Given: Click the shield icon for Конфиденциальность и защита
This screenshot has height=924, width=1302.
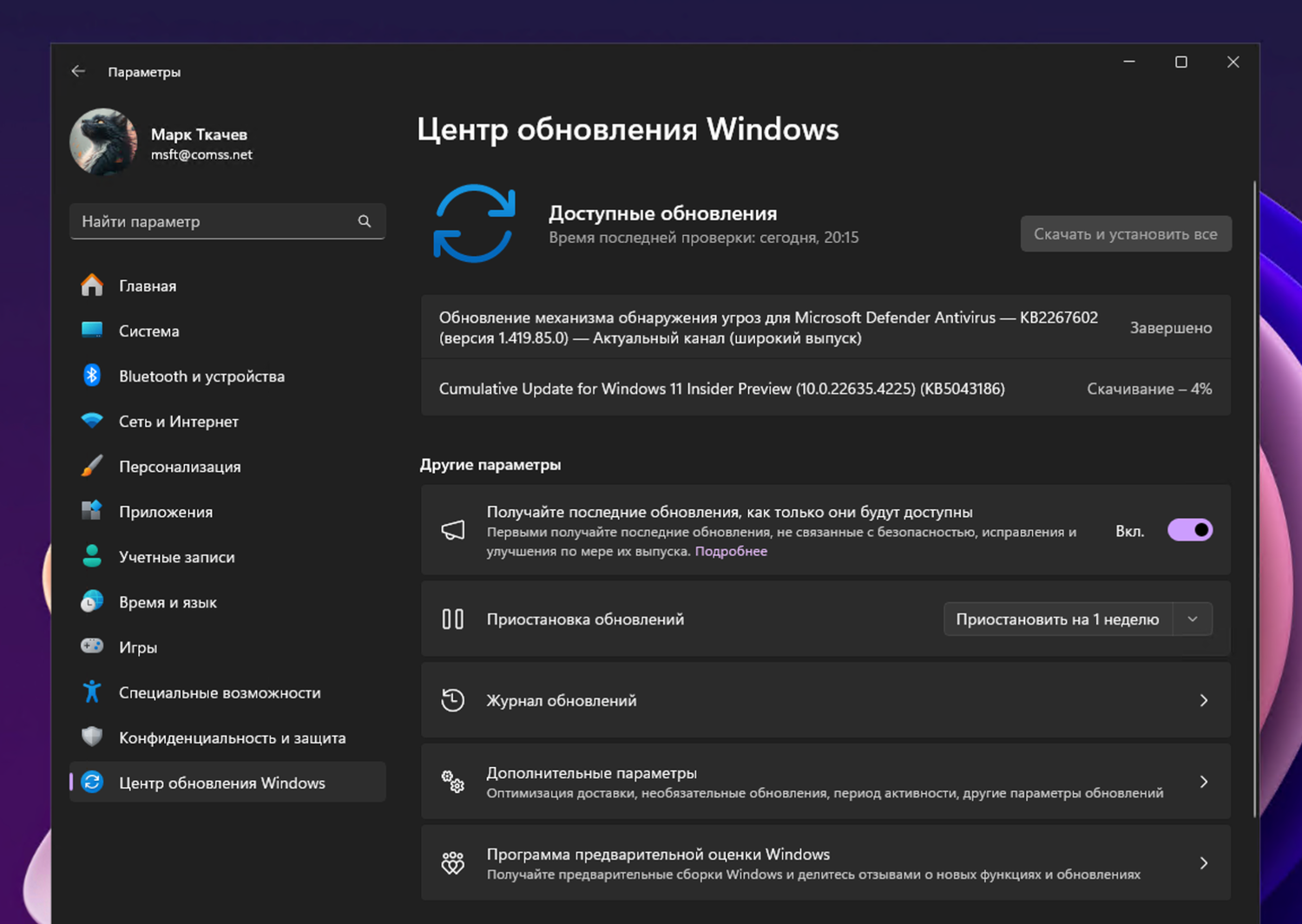Looking at the screenshot, I should coord(92,737).
